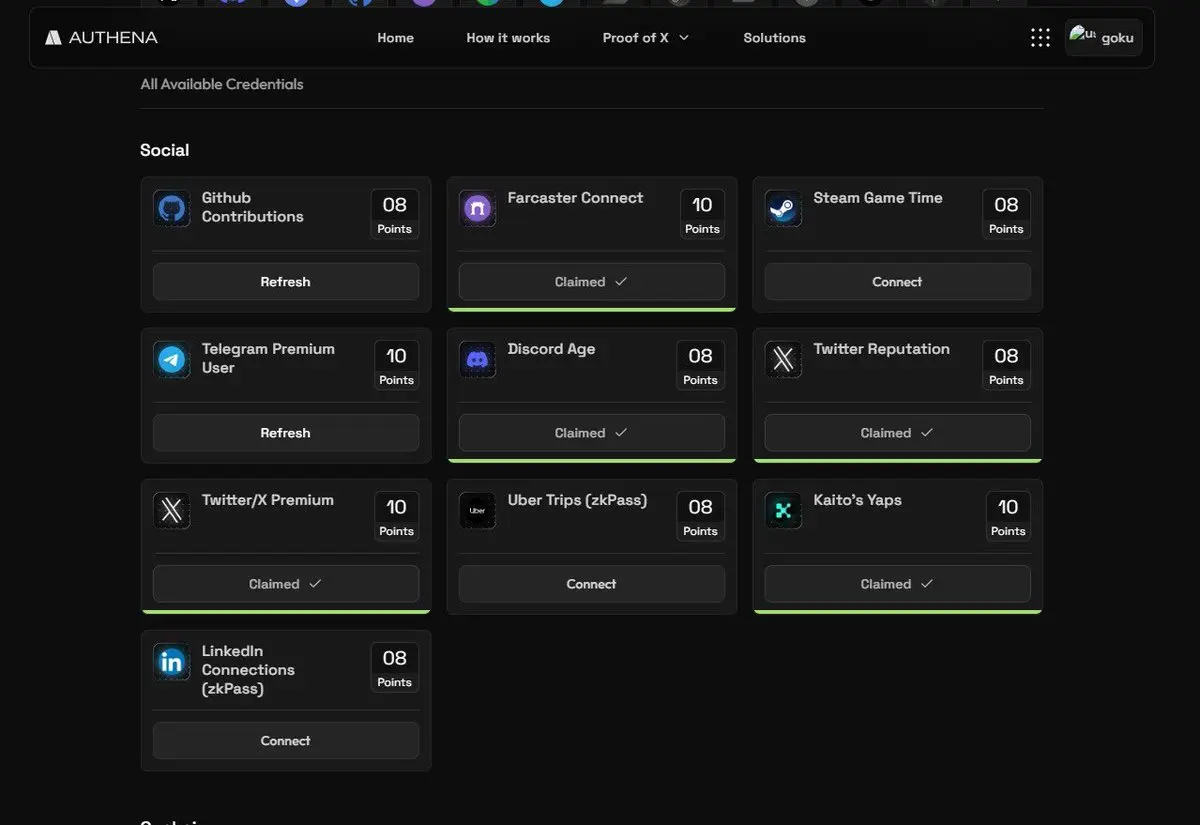Viewport: 1200px width, 825px height.
Task: Click the Uber Trips 08 Points badge
Action: (x=700, y=517)
